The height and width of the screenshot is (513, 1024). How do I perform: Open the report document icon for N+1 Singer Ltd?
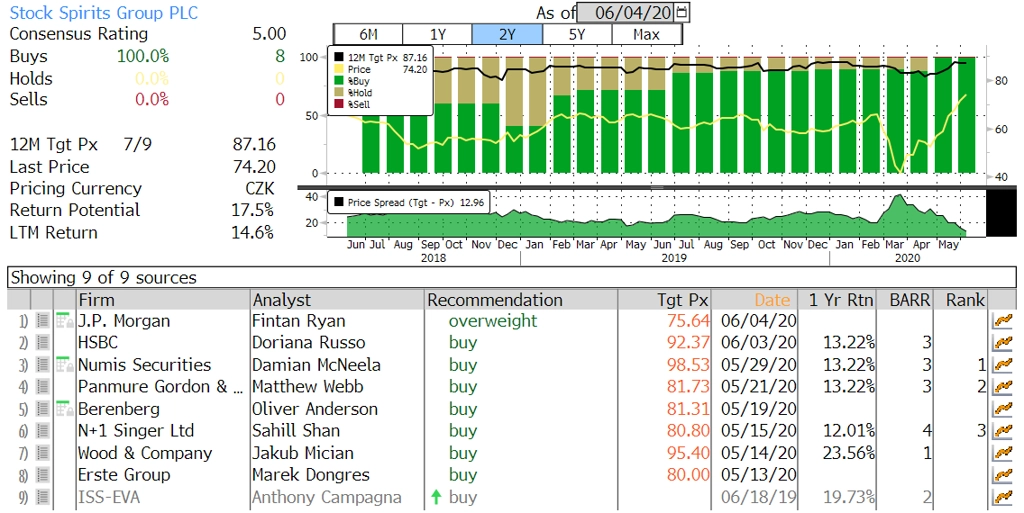[43, 431]
